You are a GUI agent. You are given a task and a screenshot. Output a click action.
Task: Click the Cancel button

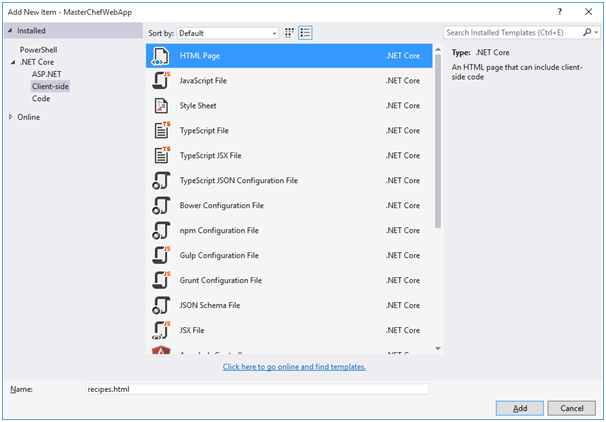point(572,408)
